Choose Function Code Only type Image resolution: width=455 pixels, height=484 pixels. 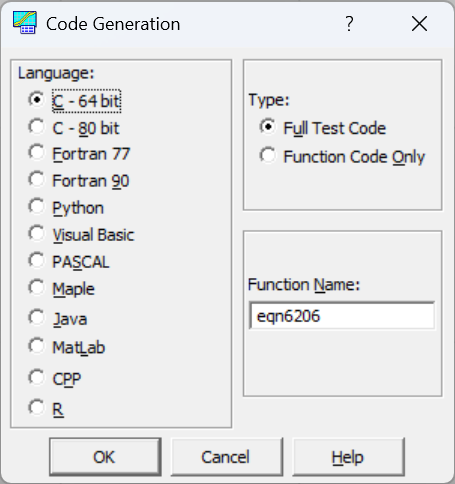pyautogui.click(x=342, y=157)
